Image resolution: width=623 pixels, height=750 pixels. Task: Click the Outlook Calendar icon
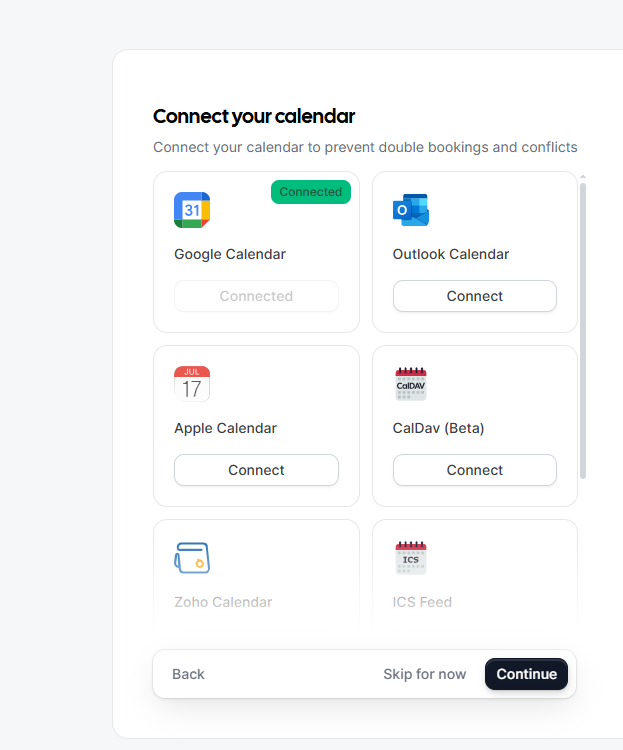pyautogui.click(x=411, y=210)
